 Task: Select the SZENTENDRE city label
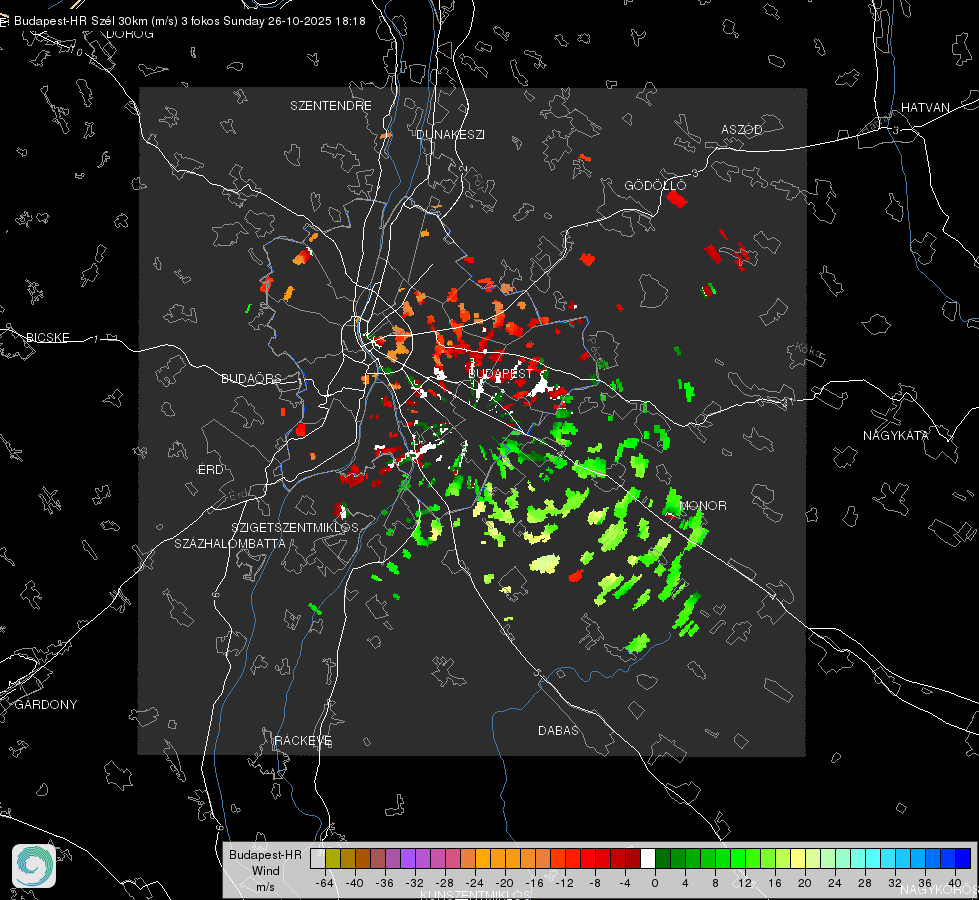[x=331, y=106]
